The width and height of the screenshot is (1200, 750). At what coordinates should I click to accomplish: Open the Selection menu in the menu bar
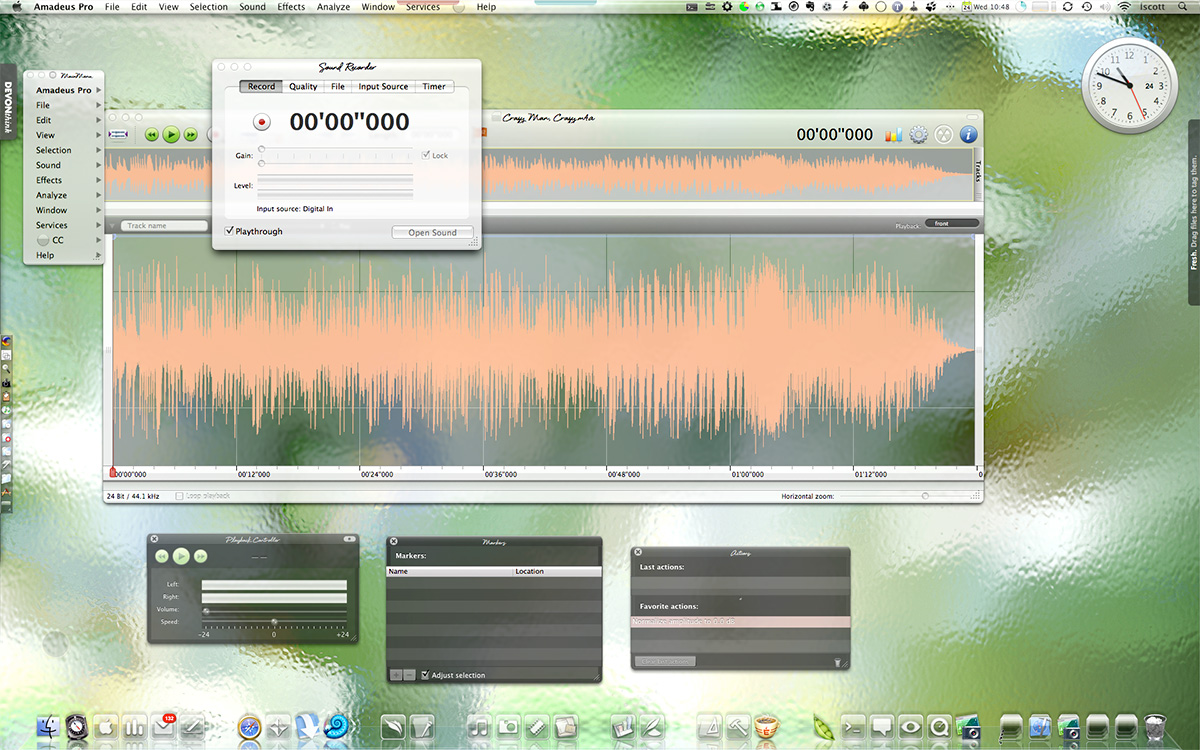209,7
